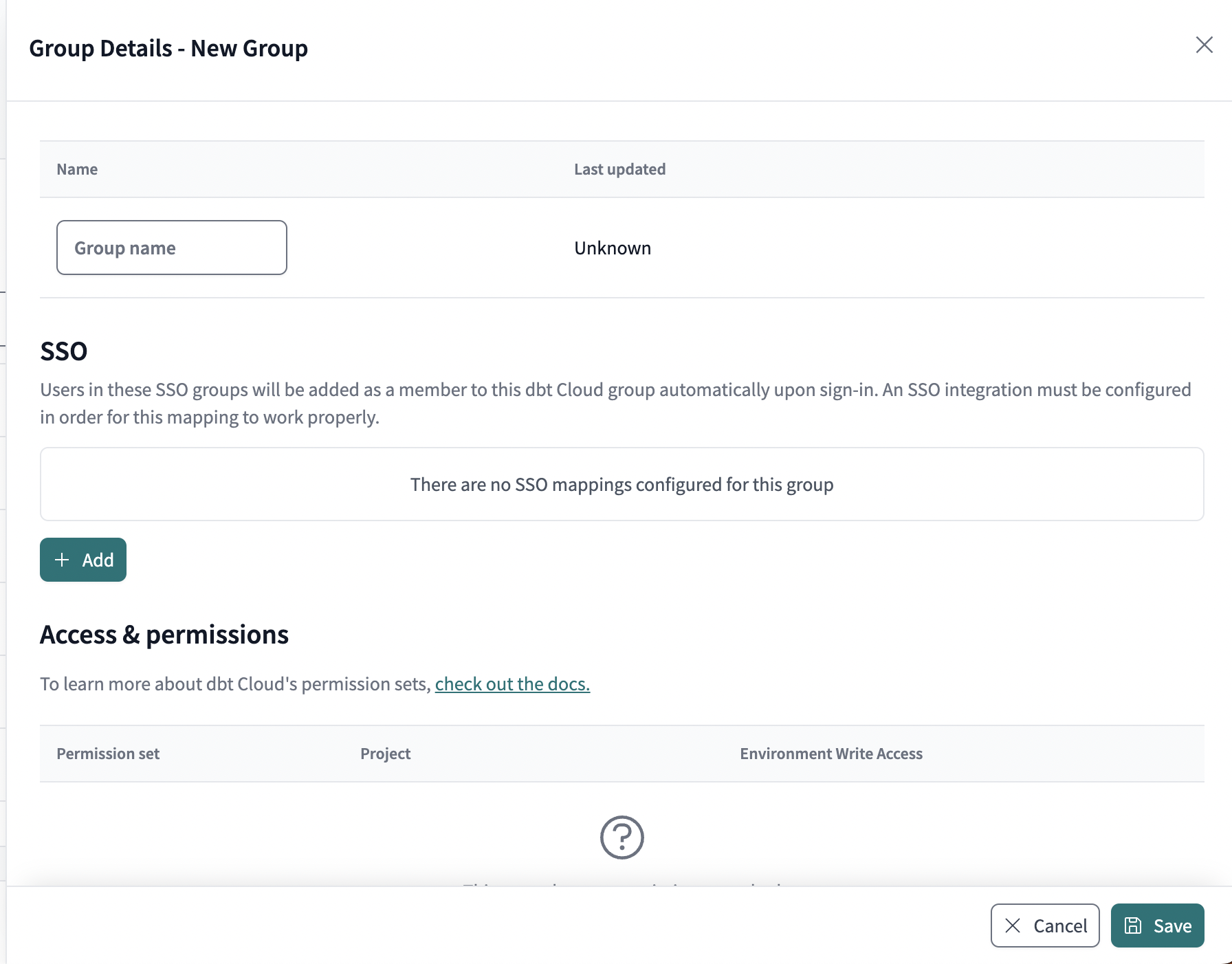
Task: Select the Project column header
Action: (385, 754)
